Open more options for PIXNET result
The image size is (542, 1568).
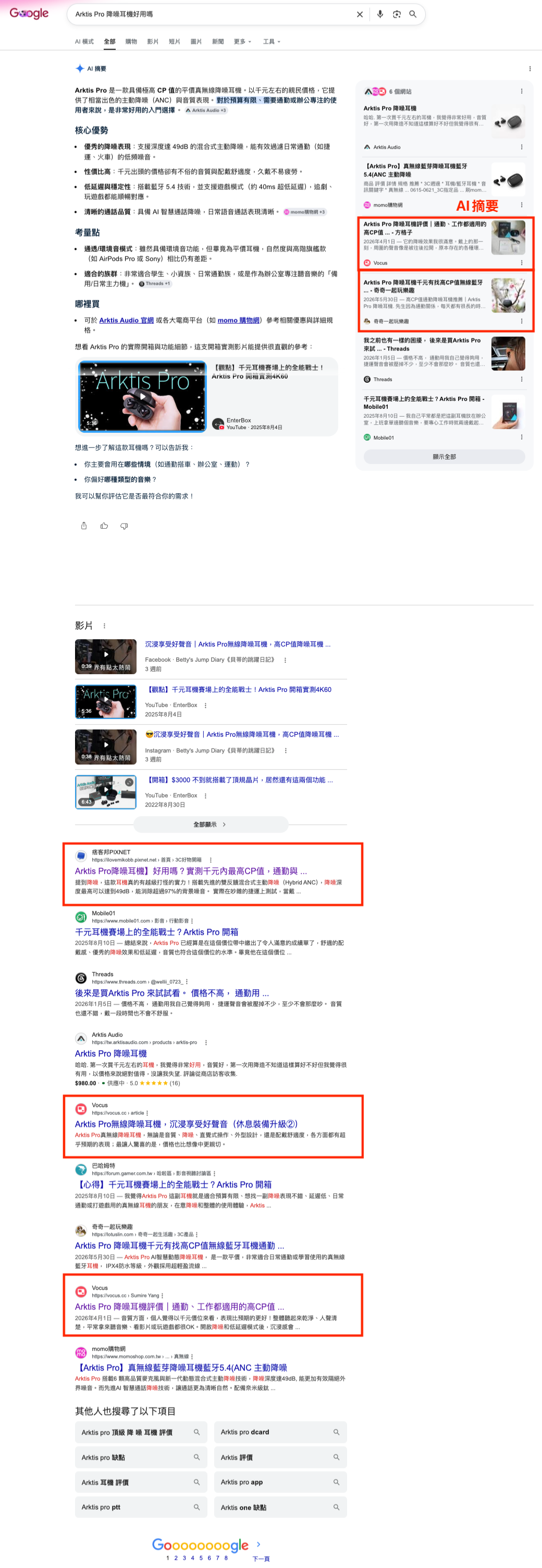(211, 860)
